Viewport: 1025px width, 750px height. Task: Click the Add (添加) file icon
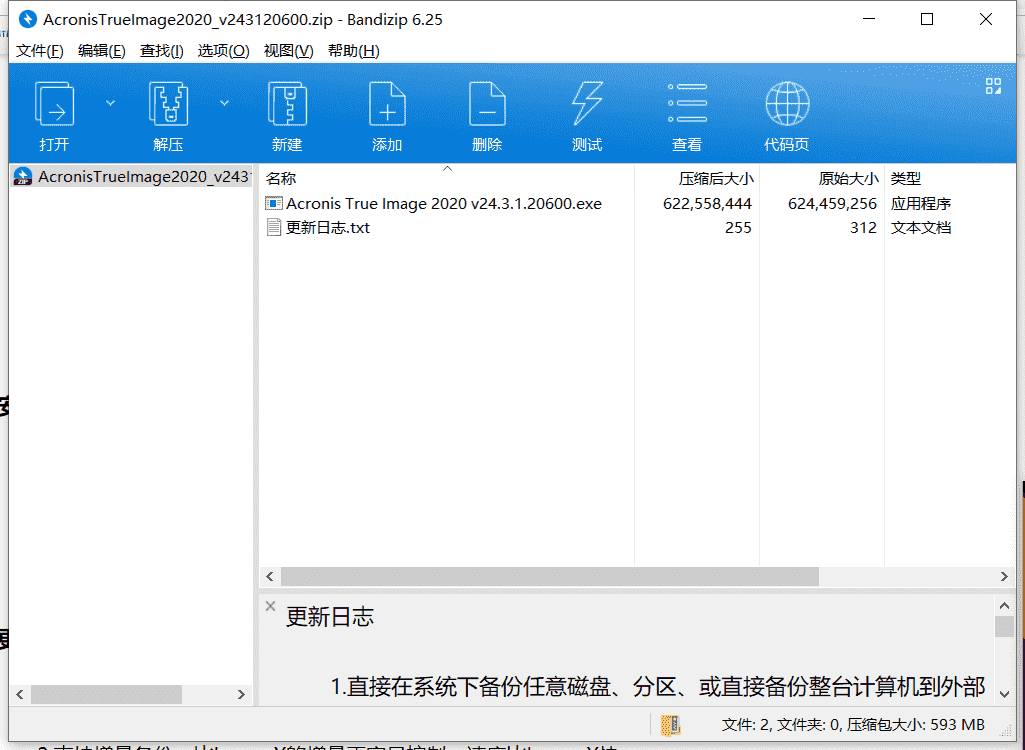pos(387,104)
